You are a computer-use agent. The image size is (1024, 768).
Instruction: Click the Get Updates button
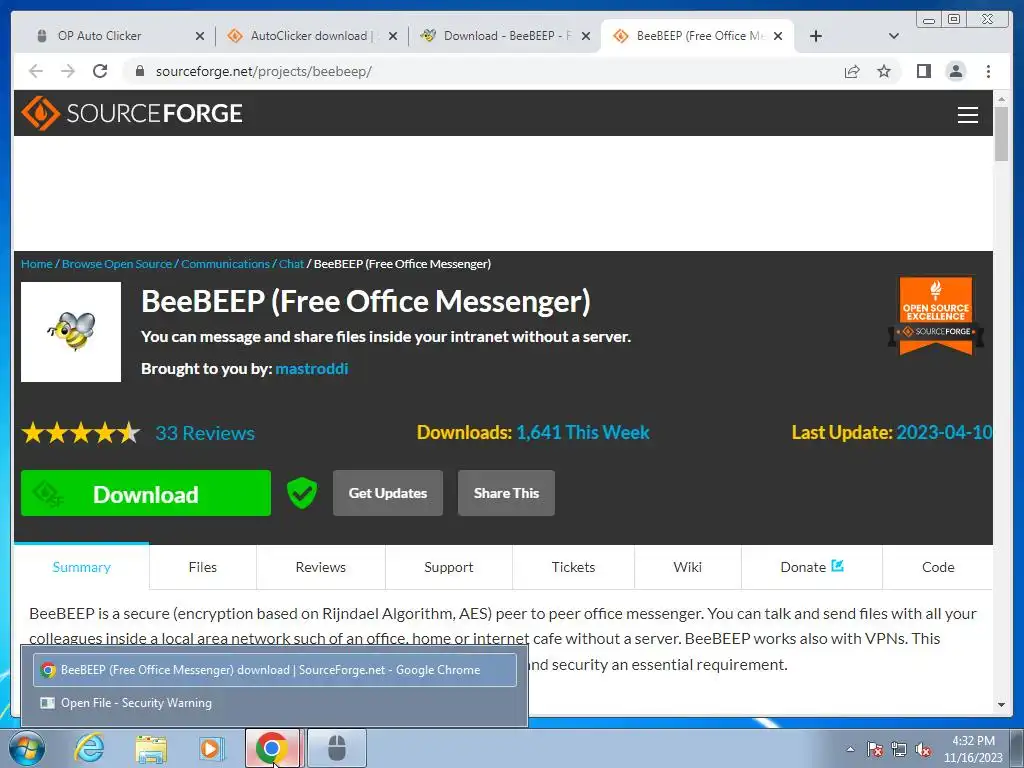click(388, 493)
